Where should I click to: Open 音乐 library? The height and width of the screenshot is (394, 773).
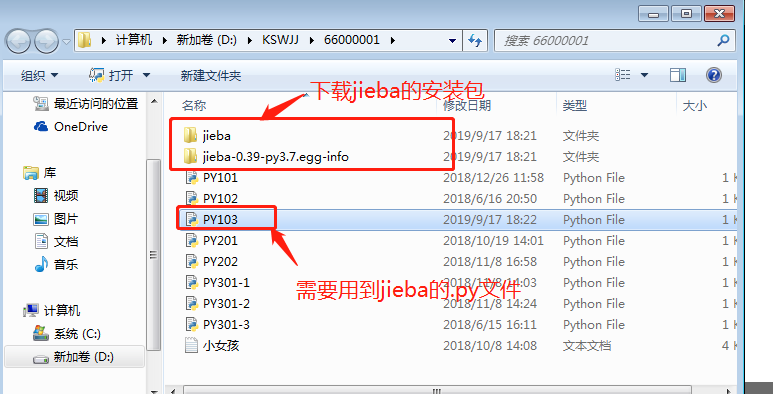[55, 265]
